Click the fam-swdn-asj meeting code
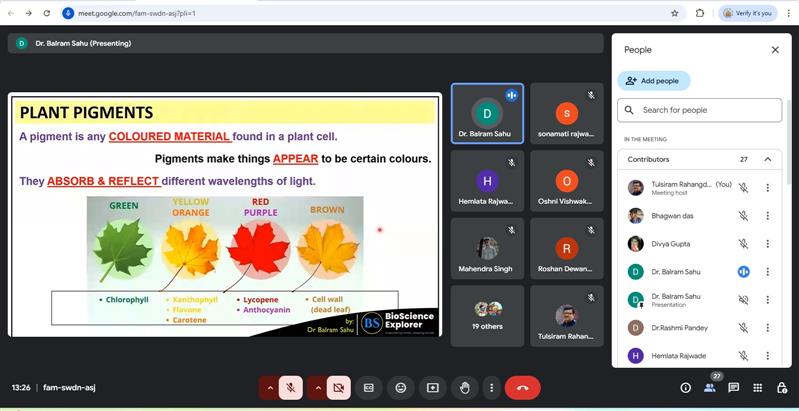Image resolution: width=799 pixels, height=411 pixels. [x=69, y=388]
